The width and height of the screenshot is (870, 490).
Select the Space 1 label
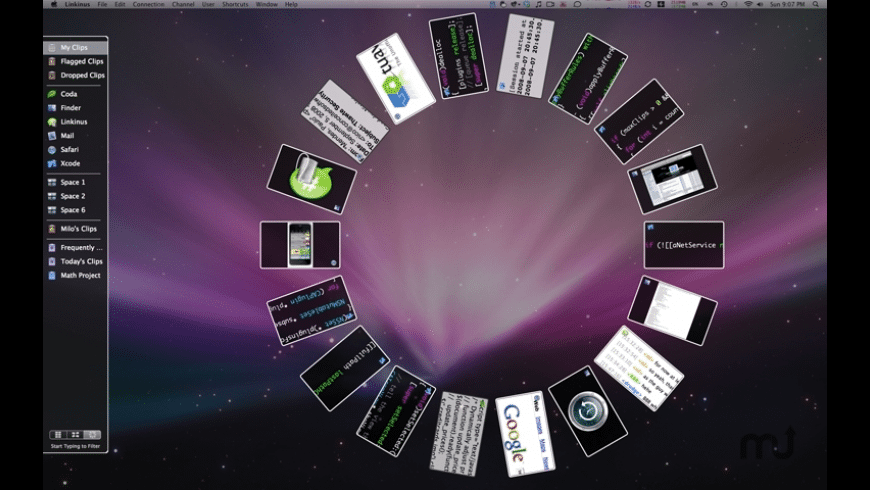pyautogui.click(x=73, y=182)
